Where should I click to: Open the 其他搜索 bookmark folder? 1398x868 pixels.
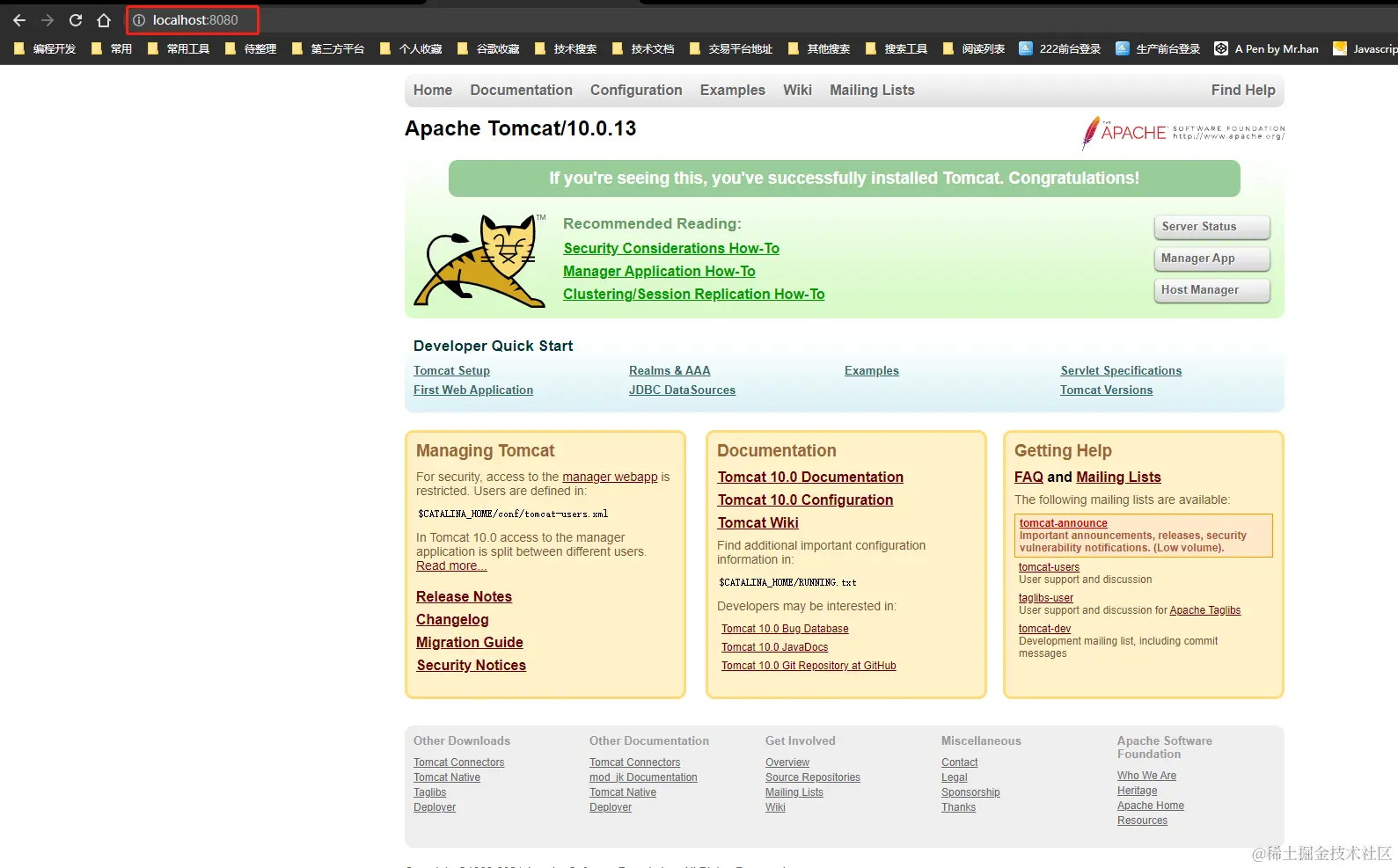(x=819, y=49)
